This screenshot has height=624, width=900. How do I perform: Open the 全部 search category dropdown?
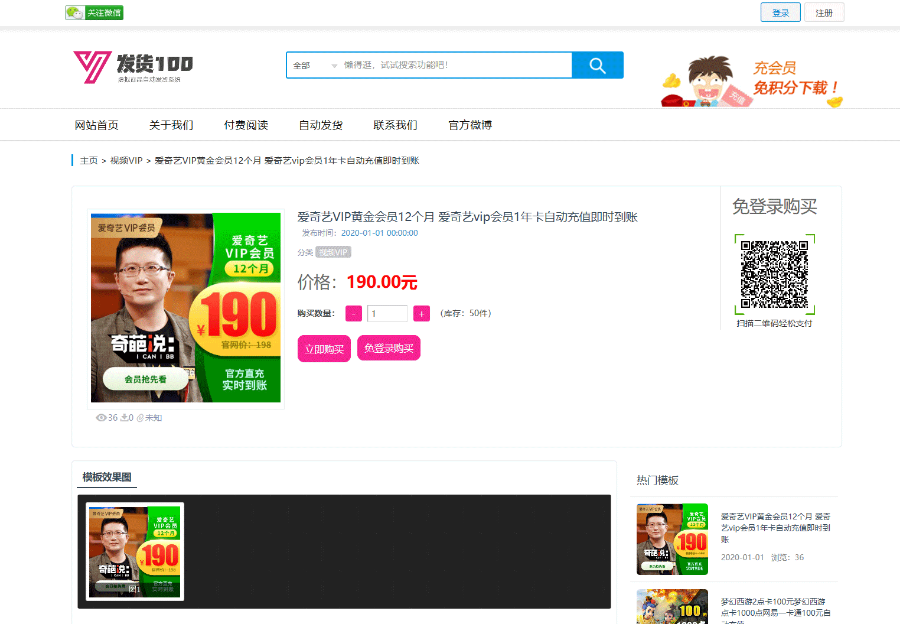314,65
